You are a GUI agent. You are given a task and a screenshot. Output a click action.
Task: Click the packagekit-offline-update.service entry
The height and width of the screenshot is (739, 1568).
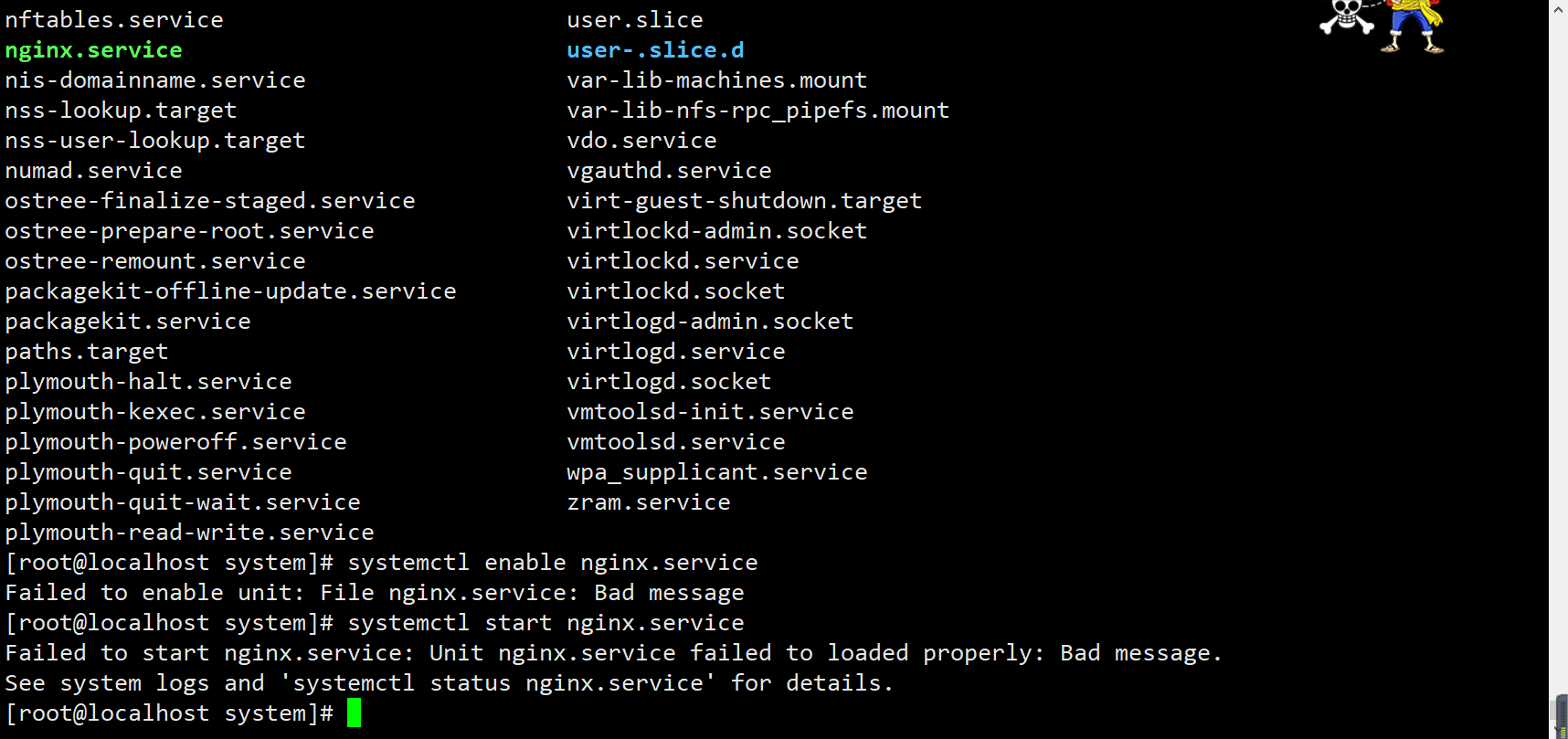pyautogui.click(x=230, y=292)
